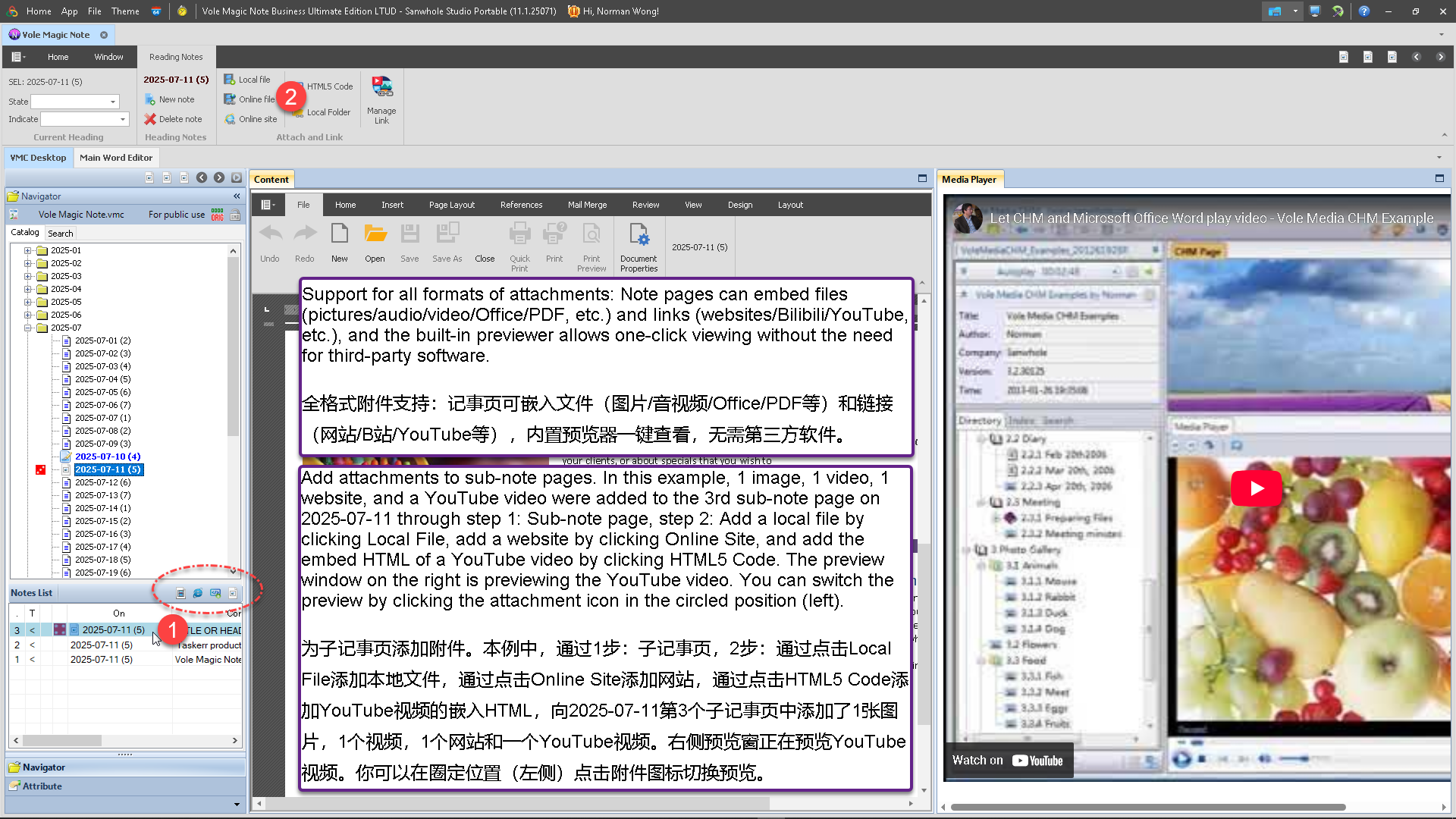The image size is (1456, 819).
Task: Click the New note icon
Action: click(150, 99)
